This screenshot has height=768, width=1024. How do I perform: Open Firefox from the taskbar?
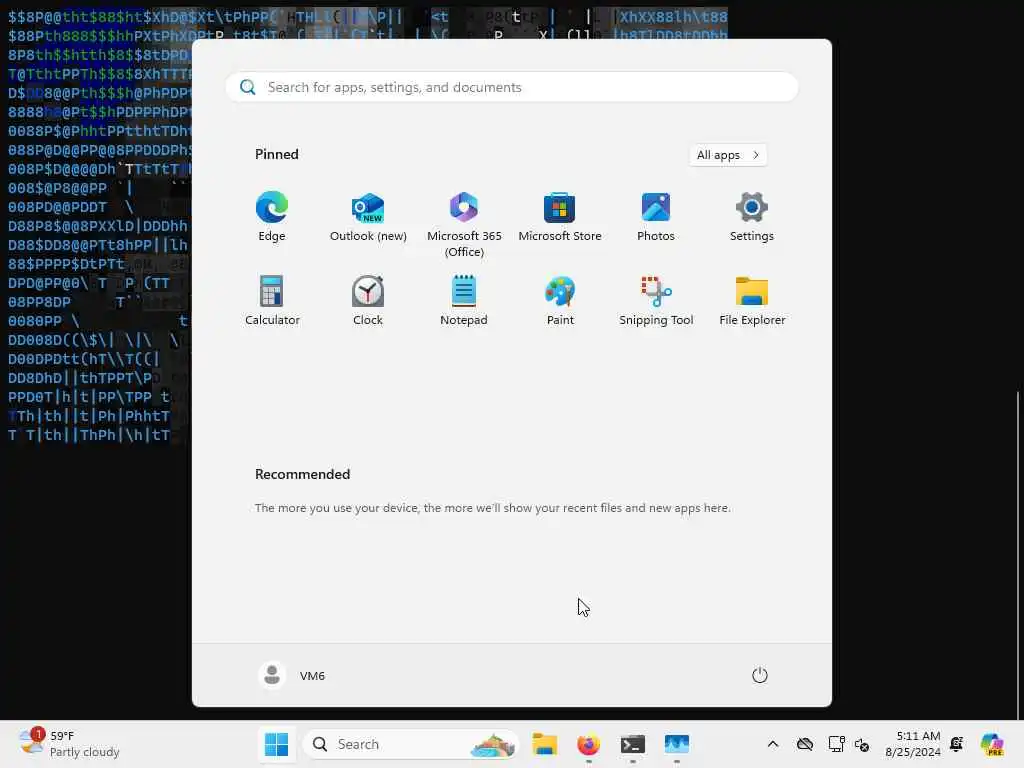pos(588,744)
